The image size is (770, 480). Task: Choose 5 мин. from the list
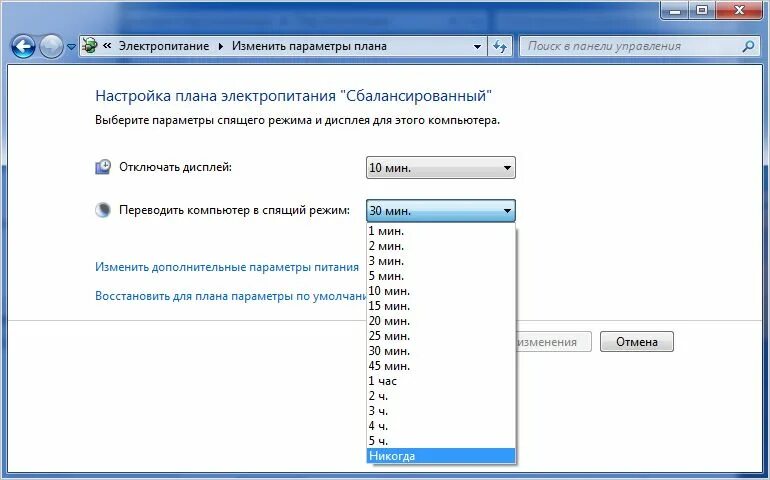441,276
